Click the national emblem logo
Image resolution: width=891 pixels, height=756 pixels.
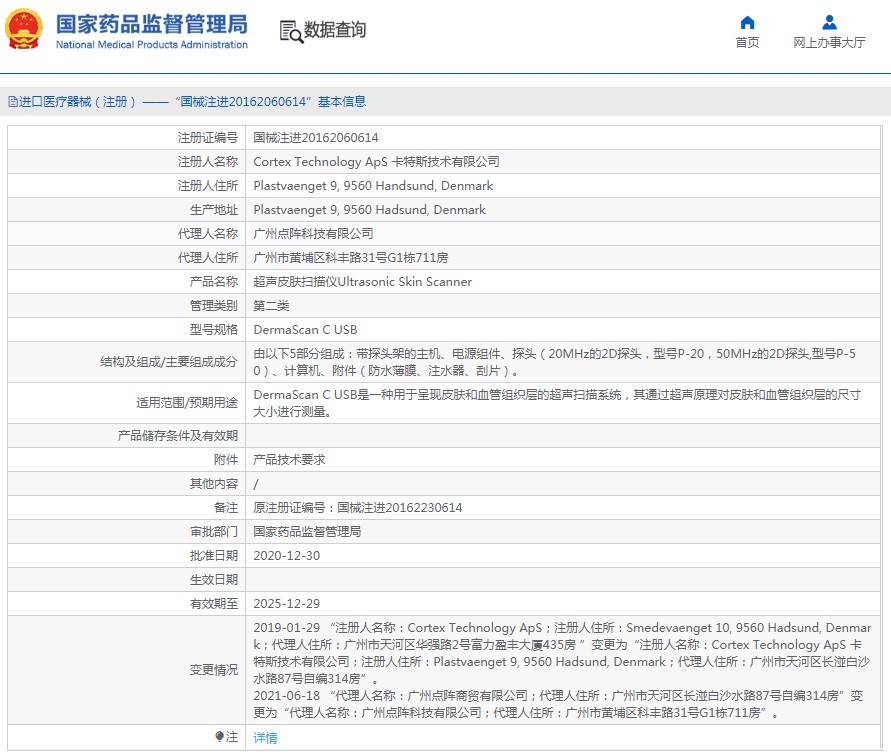pyautogui.click(x=24, y=29)
